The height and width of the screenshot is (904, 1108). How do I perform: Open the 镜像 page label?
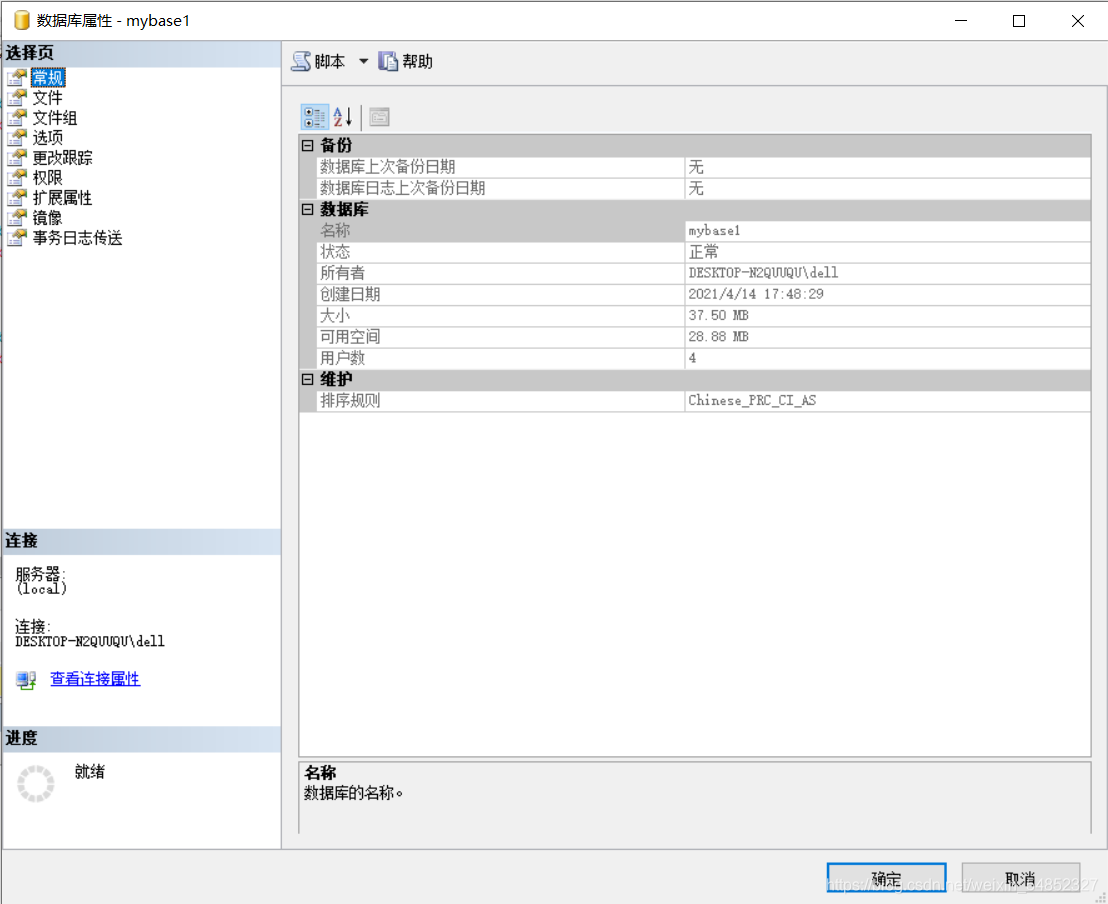coord(47,218)
